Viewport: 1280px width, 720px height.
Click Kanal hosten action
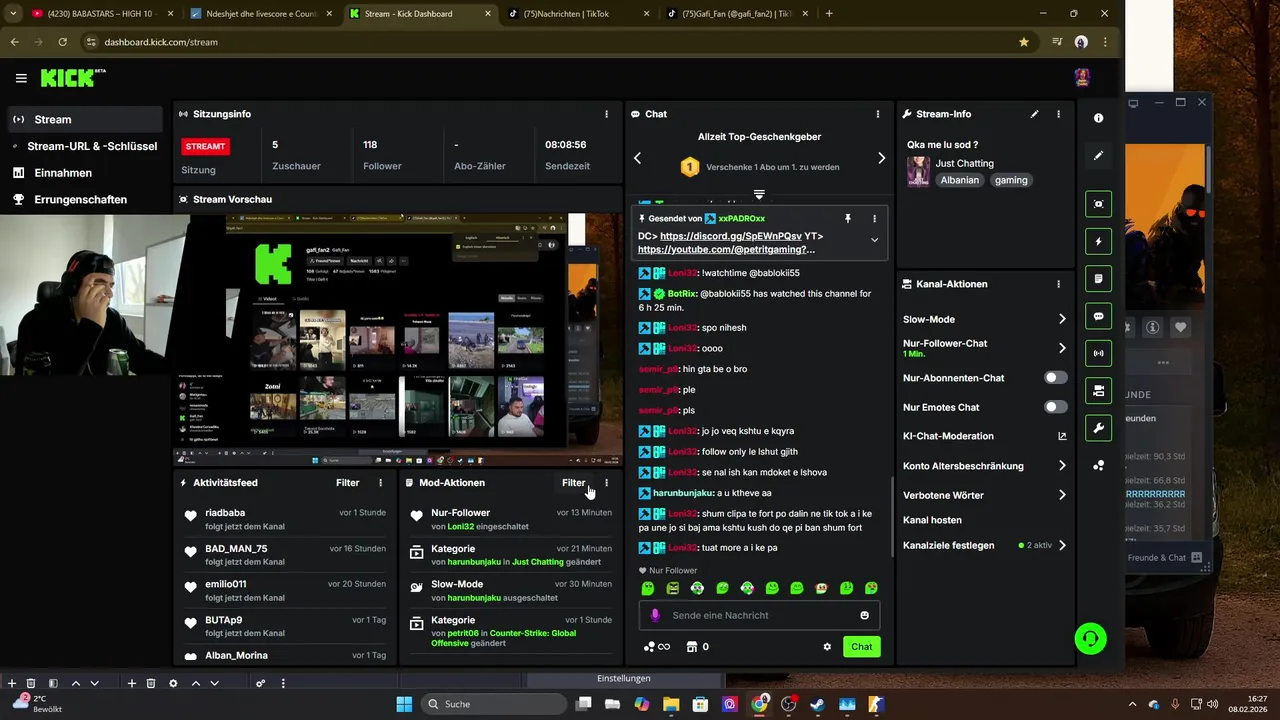click(932, 520)
